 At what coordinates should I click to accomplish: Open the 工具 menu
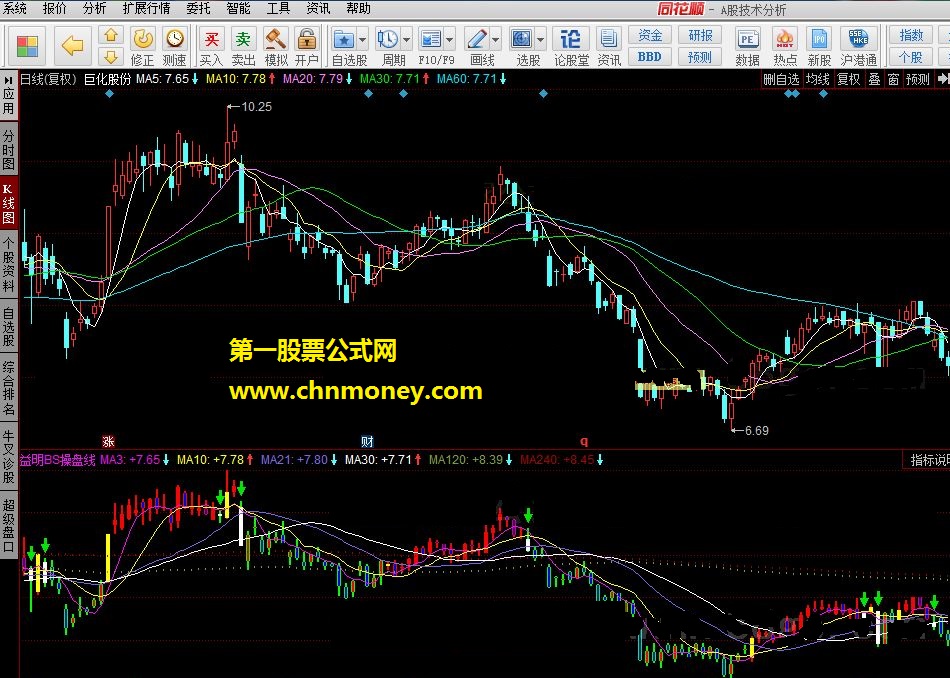(278, 8)
